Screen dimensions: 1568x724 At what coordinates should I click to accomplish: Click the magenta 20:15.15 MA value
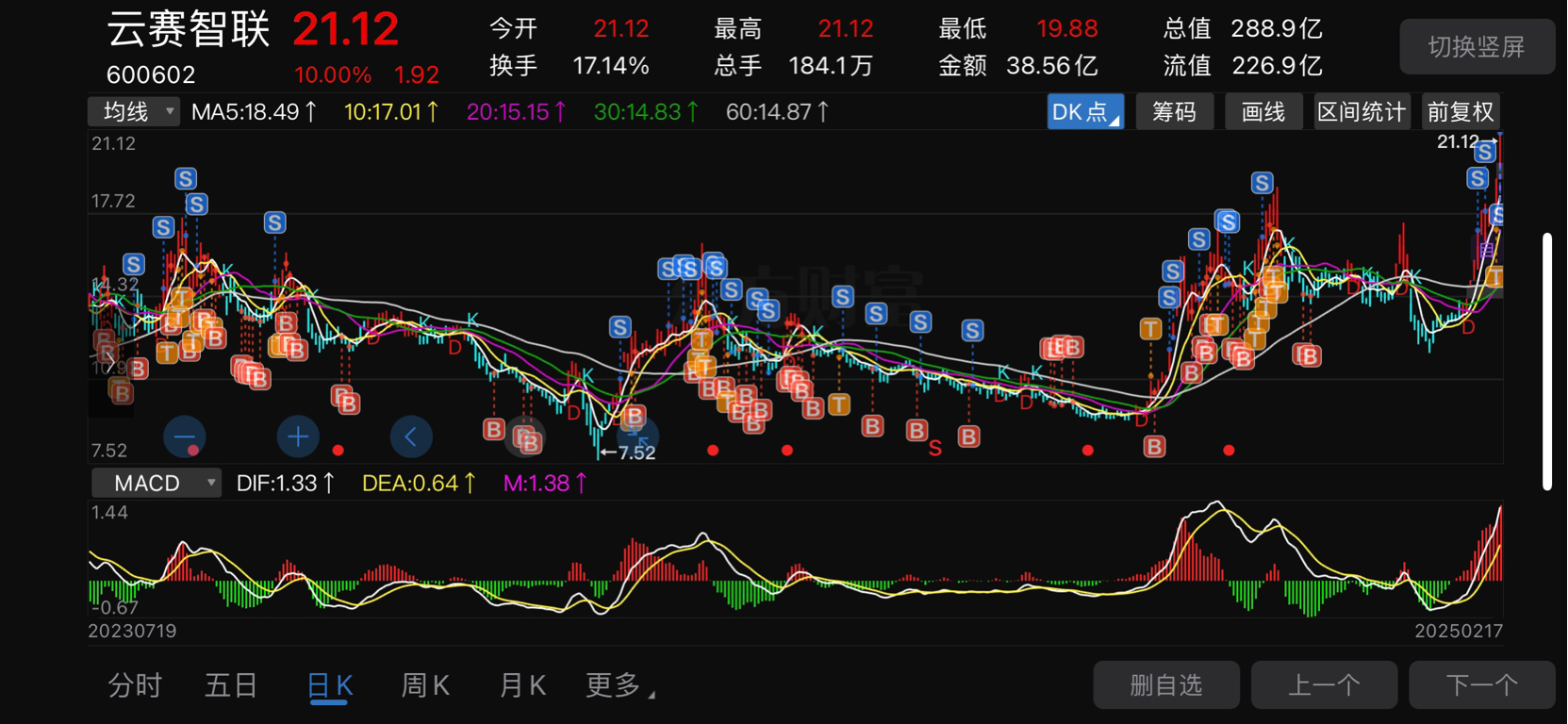coord(517,112)
